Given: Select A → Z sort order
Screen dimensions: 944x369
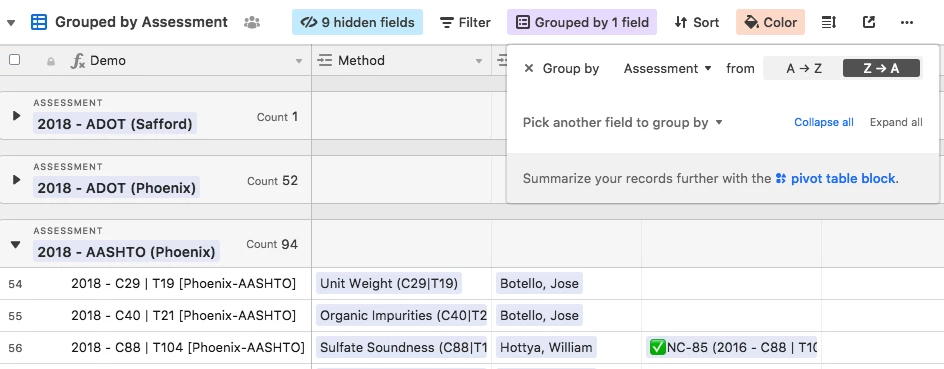Looking at the screenshot, I should (804, 68).
